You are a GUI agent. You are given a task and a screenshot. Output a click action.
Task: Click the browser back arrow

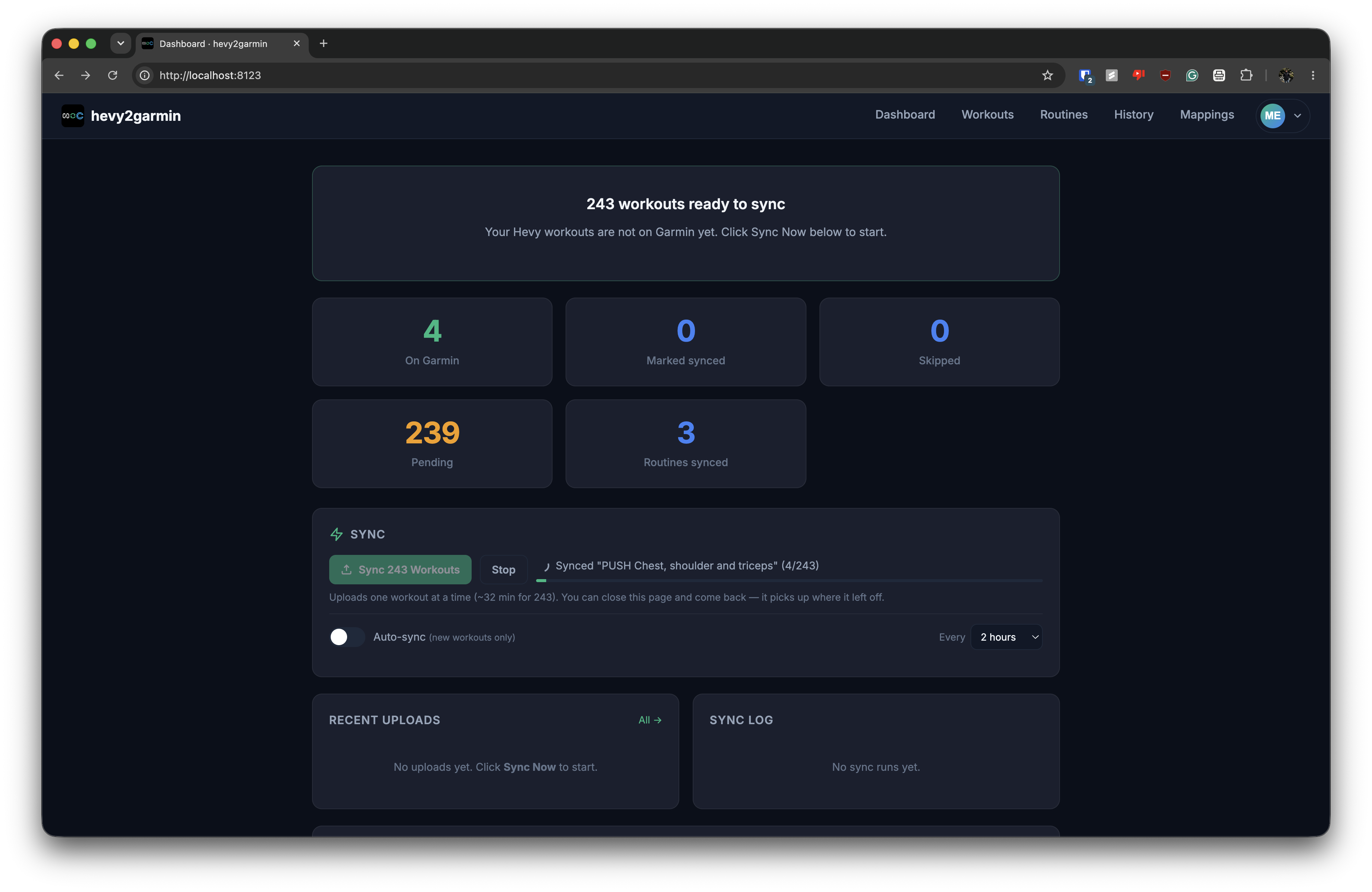pyautogui.click(x=59, y=75)
